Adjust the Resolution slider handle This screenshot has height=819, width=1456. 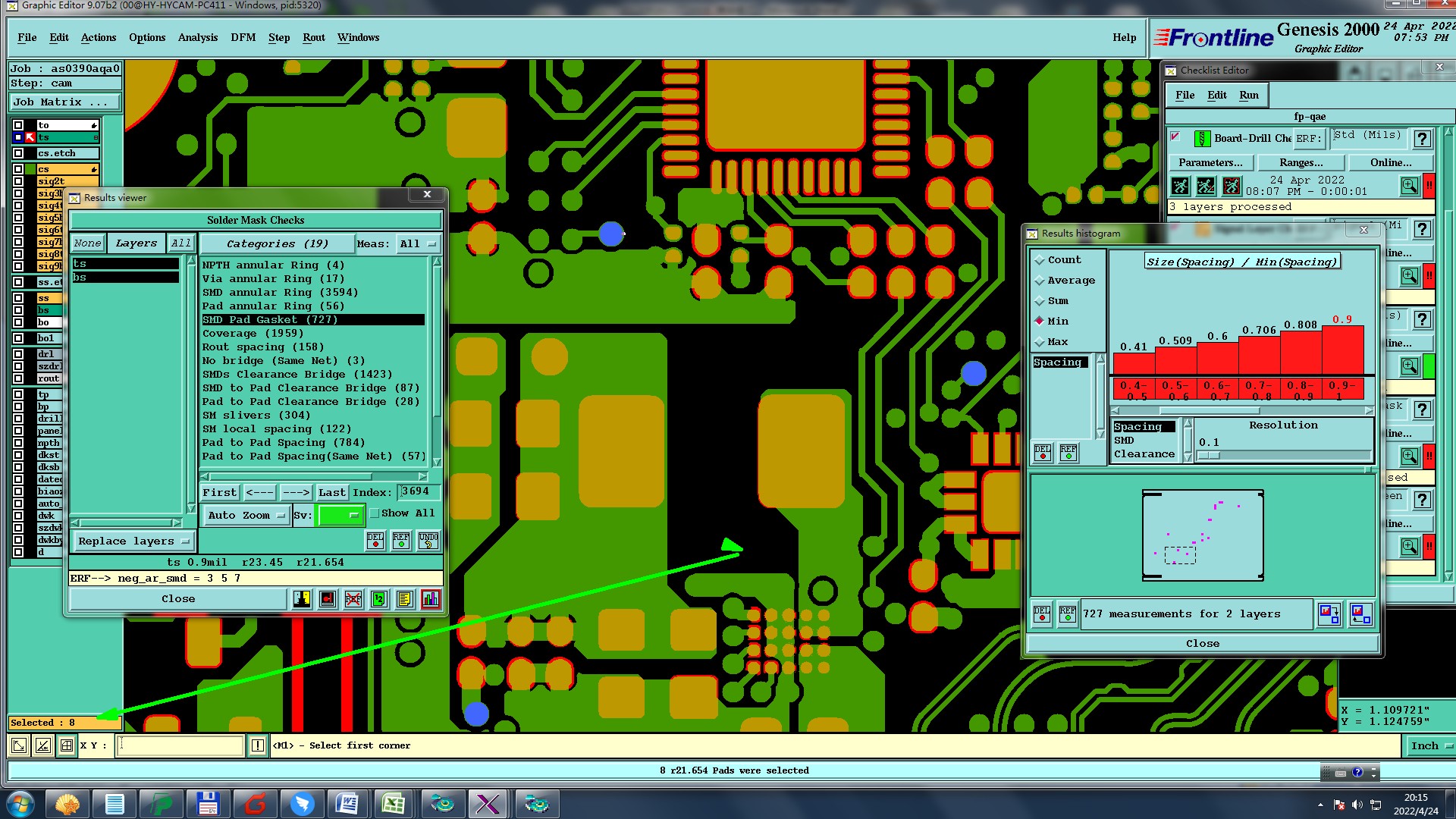(1209, 455)
